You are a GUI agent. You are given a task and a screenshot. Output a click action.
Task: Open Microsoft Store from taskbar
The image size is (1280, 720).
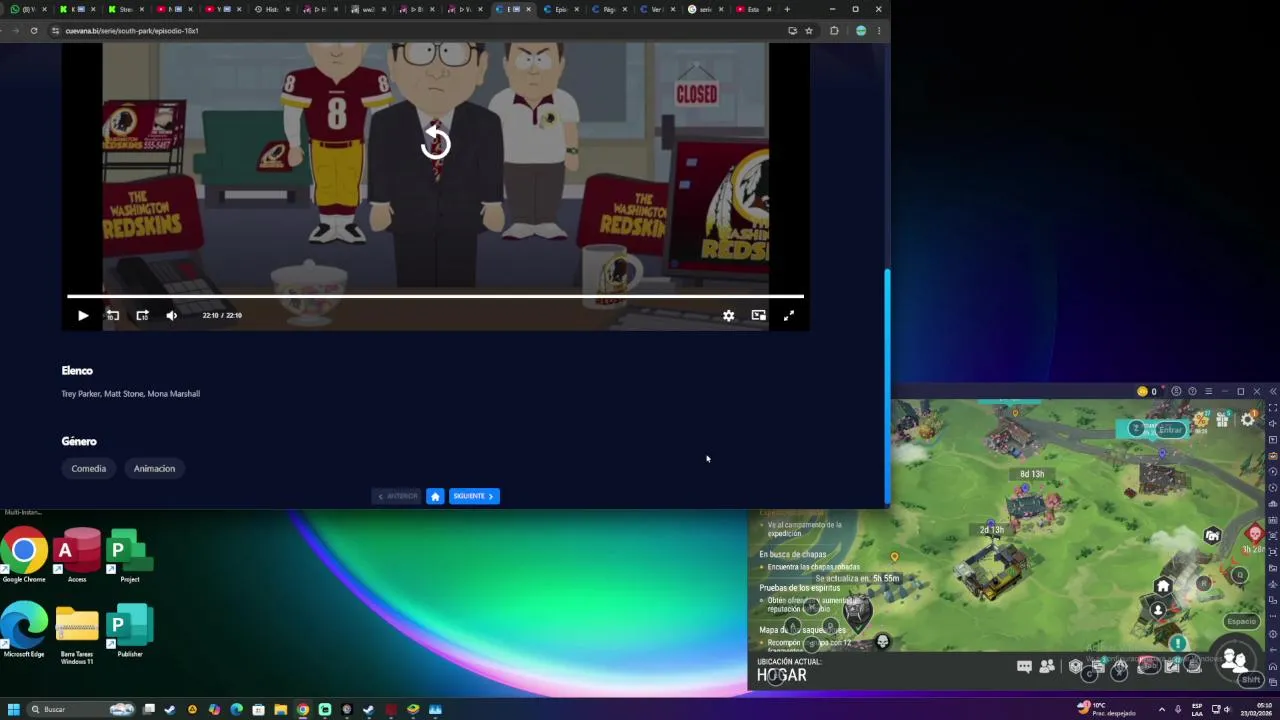[x=259, y=709]
